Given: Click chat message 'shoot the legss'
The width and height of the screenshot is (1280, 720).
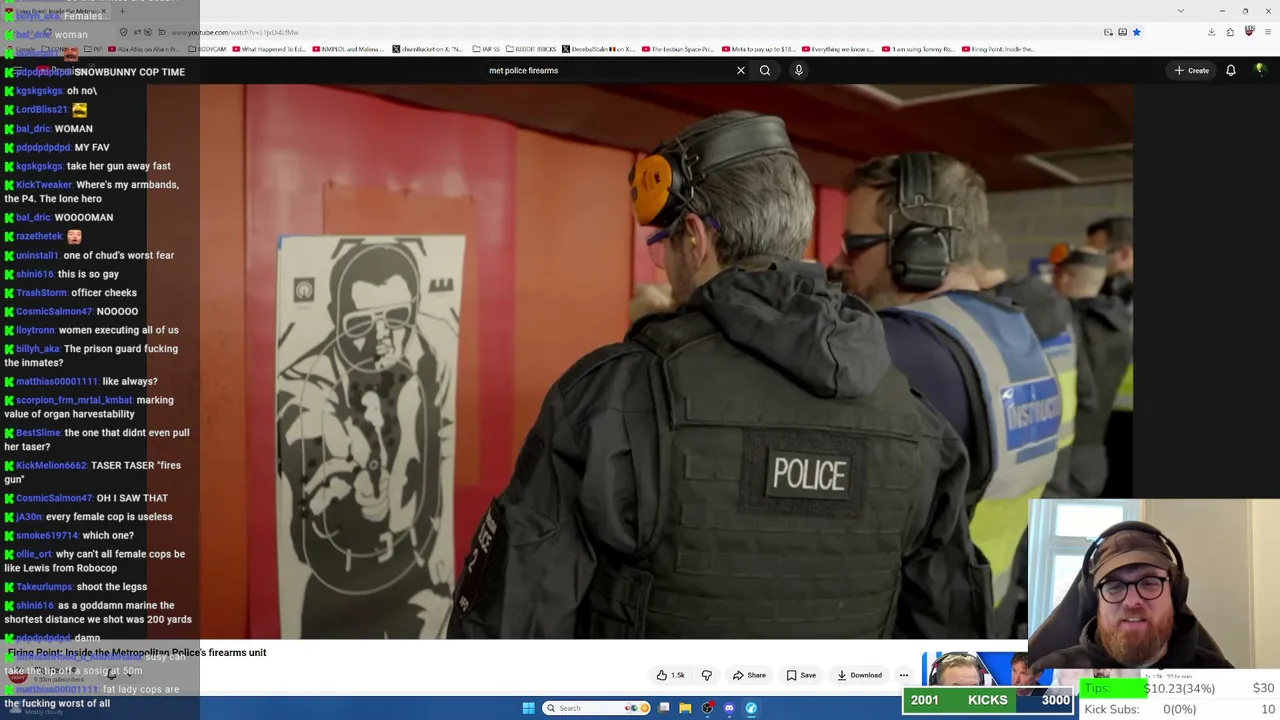Looking at the screenshot, I should click(112, 587).
